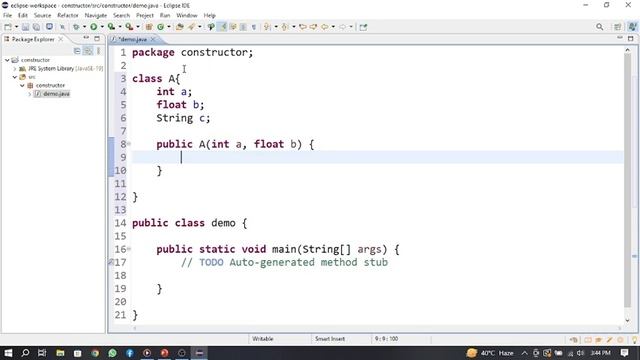Go to Last Edit Location icon

tap(303, 27)
